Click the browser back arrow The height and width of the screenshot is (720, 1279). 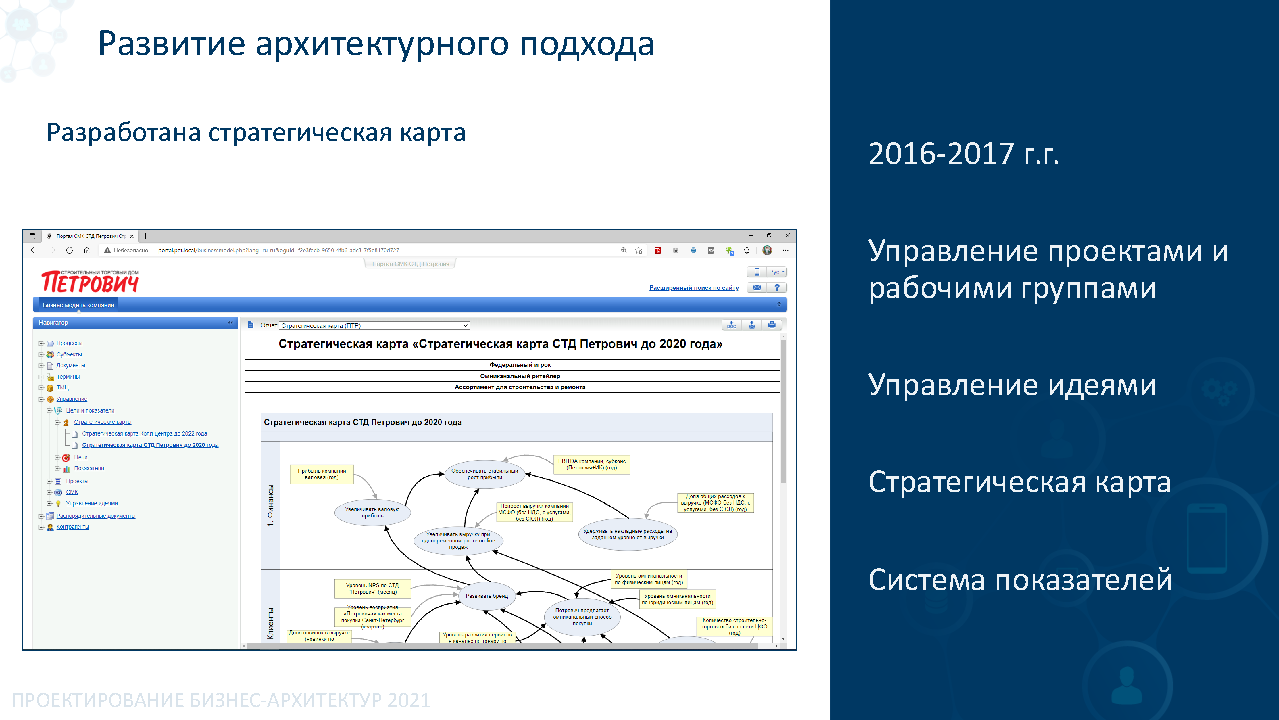click(x=33, y=250)
